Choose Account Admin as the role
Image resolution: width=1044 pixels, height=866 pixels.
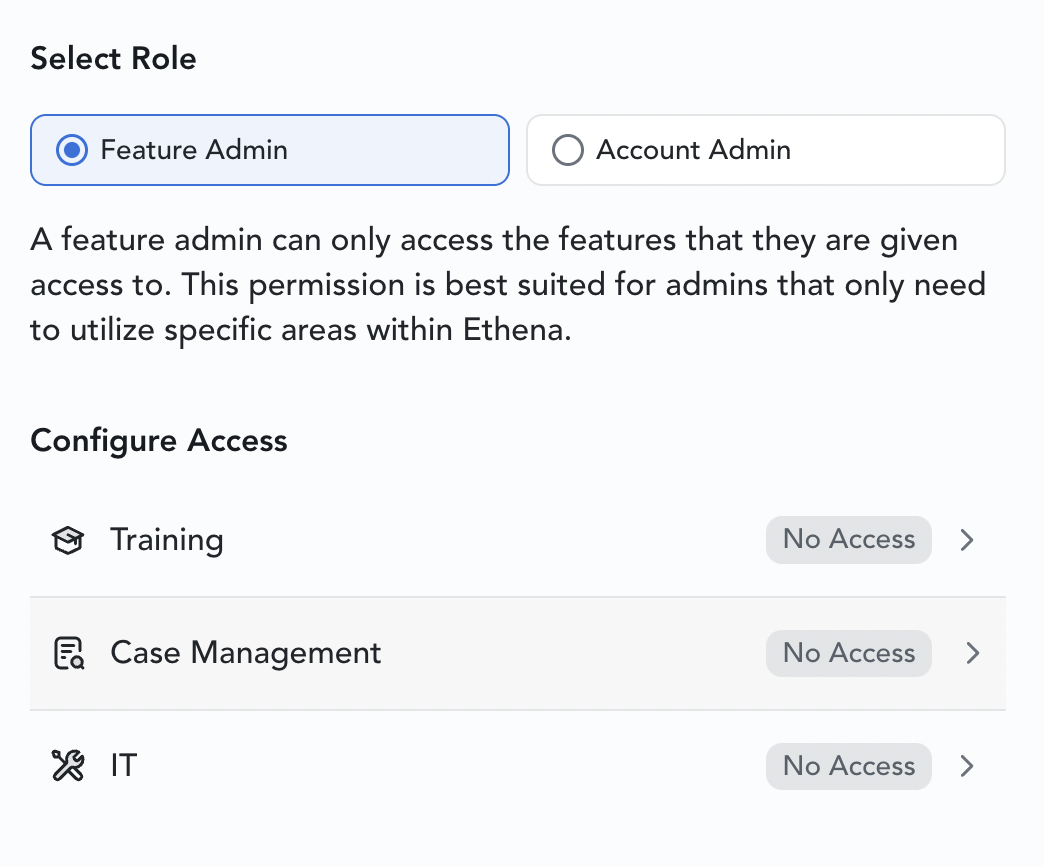(x=765, y=150)
